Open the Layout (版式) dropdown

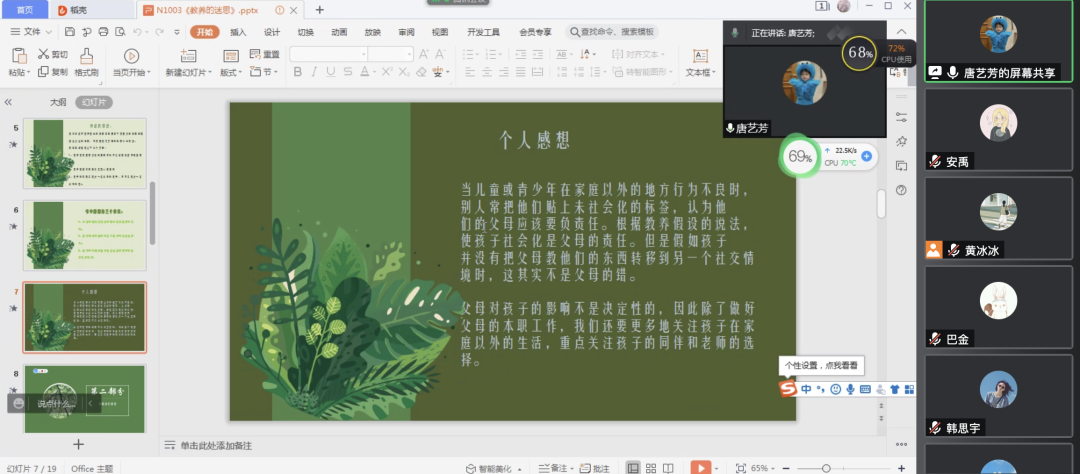[231, 72]
